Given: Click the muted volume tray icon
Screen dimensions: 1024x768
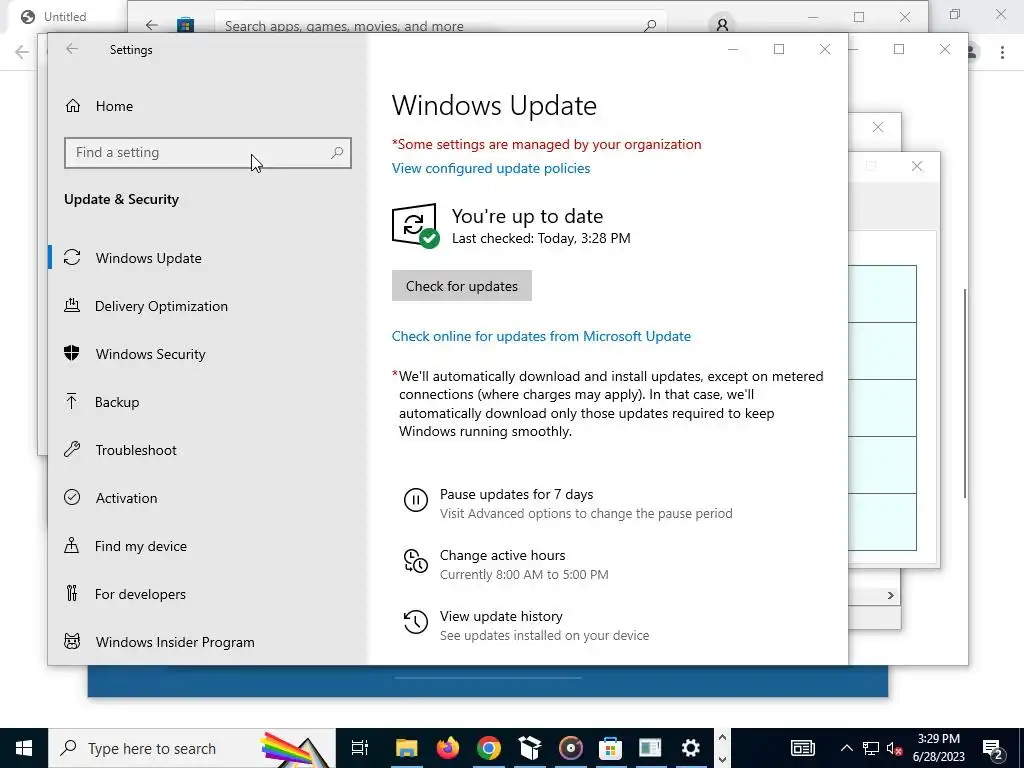Looking at the screenshot, I should click(x=894, y=748).
